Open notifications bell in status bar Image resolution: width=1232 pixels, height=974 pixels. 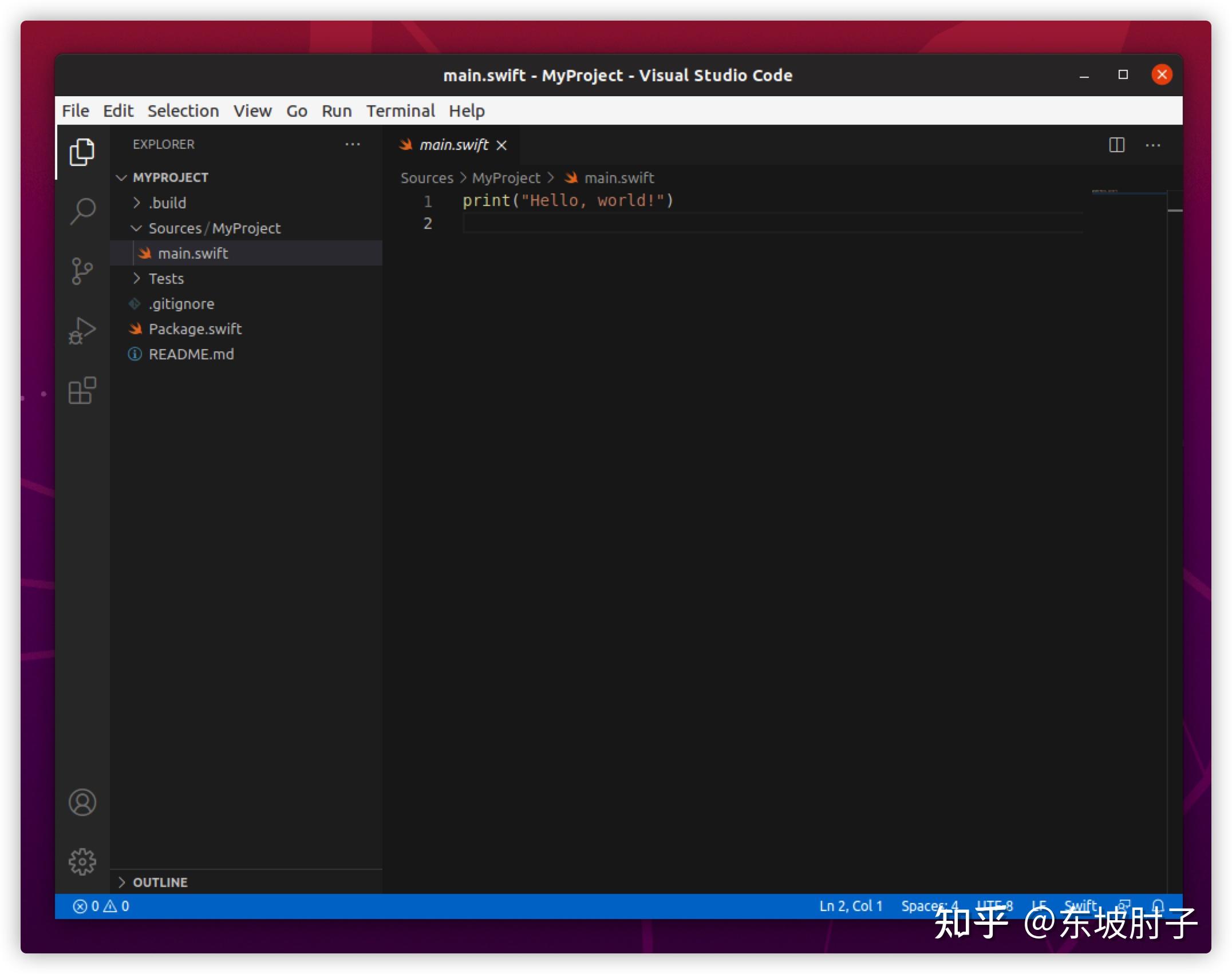coord(1158,906)
